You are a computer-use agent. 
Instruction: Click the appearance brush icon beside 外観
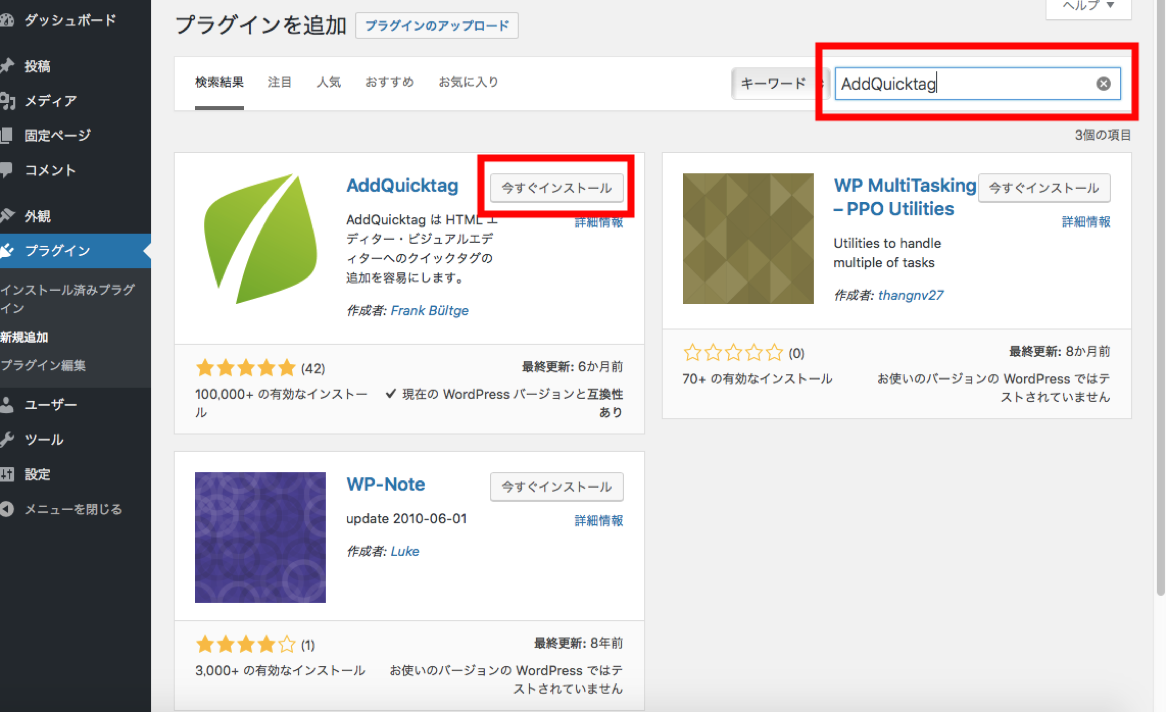tap(7, 216)
